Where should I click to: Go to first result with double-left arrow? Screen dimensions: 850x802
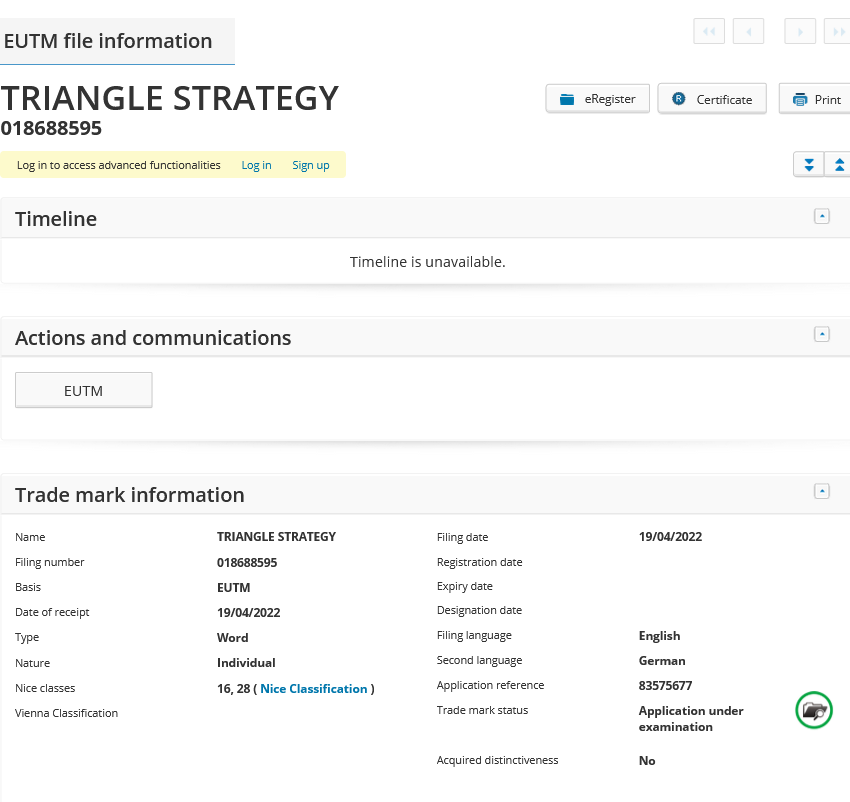click(x=708, y=32)
